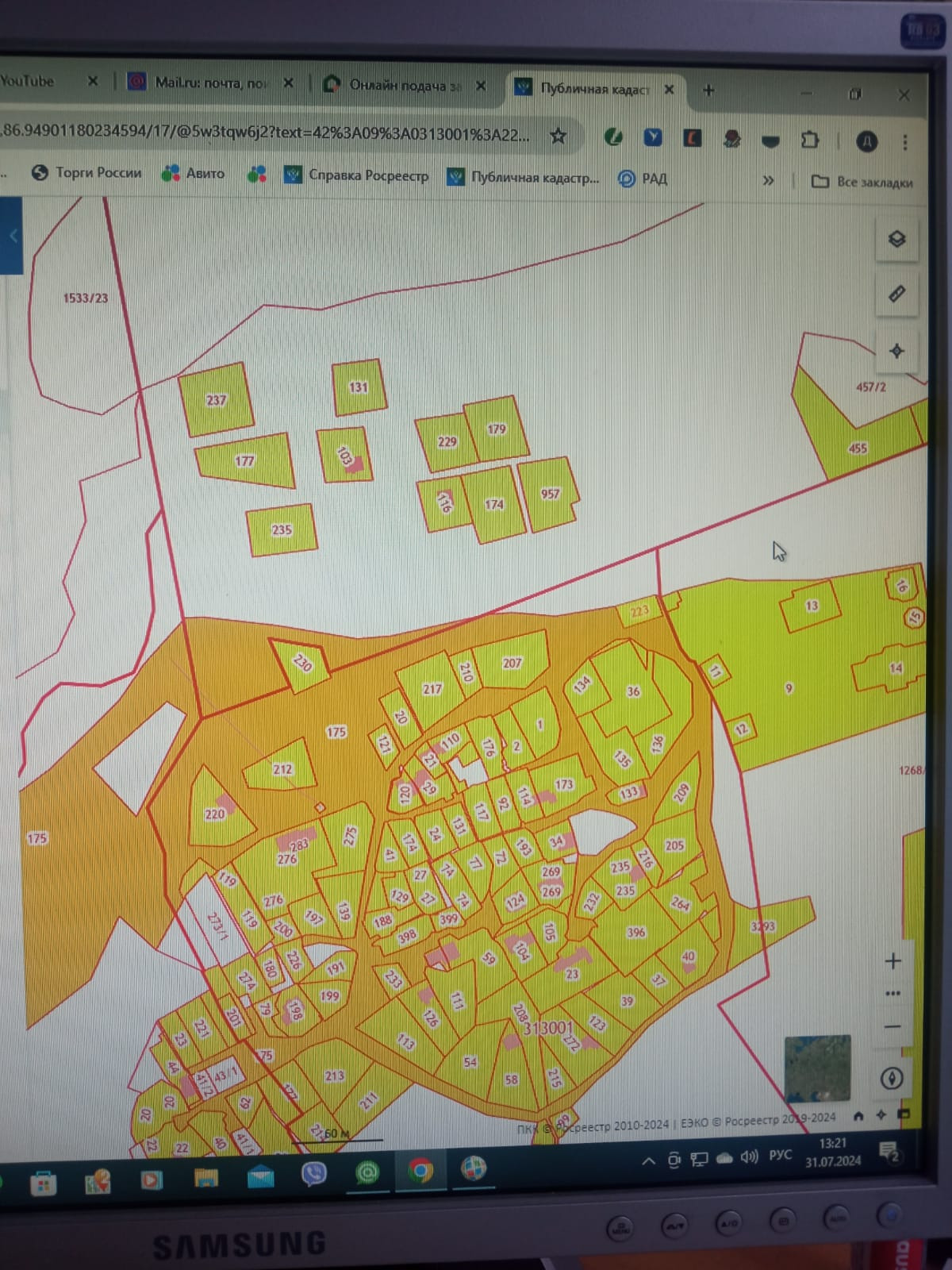
Task: Open the Chrome extensions puzzle menu
Action: click(810, 140)
